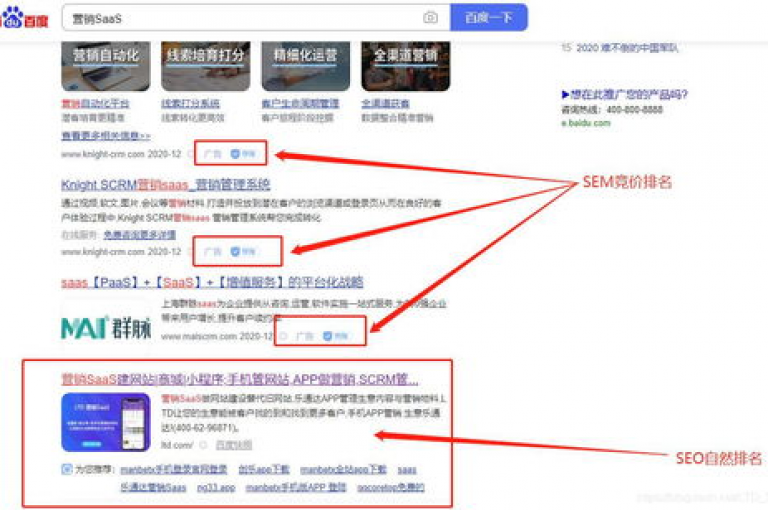Open the ng33.app recommended link

216,487
